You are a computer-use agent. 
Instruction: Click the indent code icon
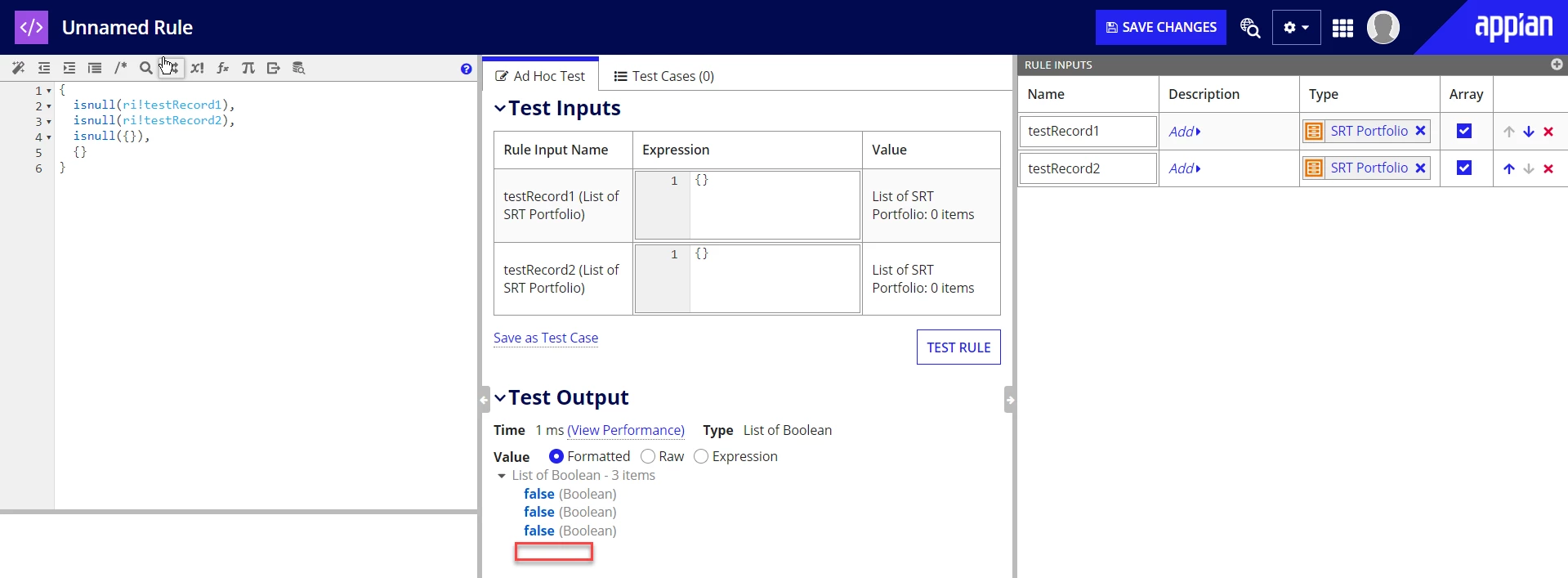coord(69,68)
